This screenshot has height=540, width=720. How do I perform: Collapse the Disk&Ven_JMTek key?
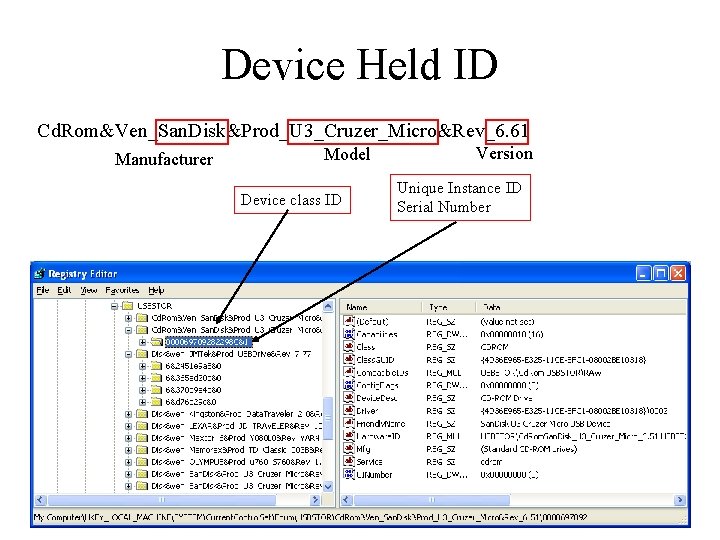tap(129, 354)
